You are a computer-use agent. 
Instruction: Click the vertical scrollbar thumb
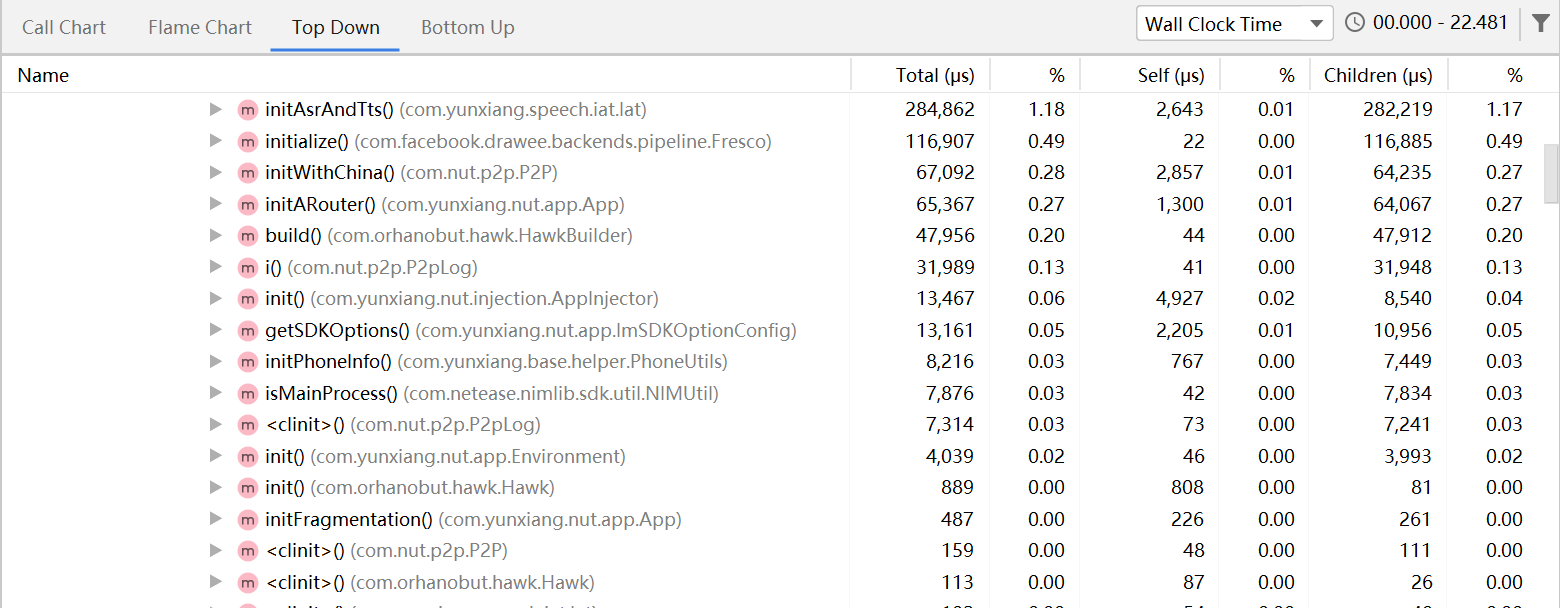(x=1551, y=172)
